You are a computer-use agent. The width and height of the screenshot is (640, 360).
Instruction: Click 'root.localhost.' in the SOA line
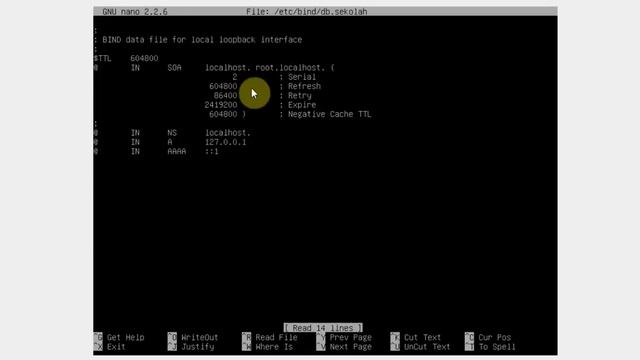click(x=290, y=68)
